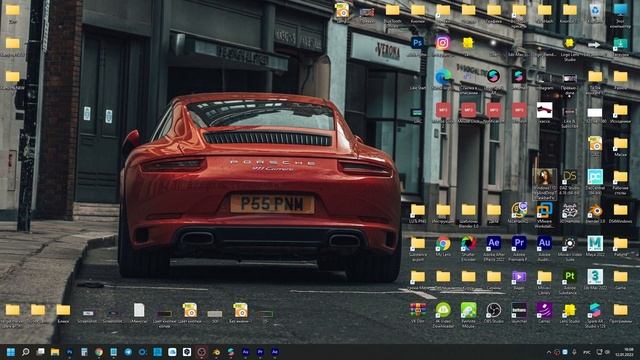Select the WinRAR archive on desktop

[x=418, y=310]
